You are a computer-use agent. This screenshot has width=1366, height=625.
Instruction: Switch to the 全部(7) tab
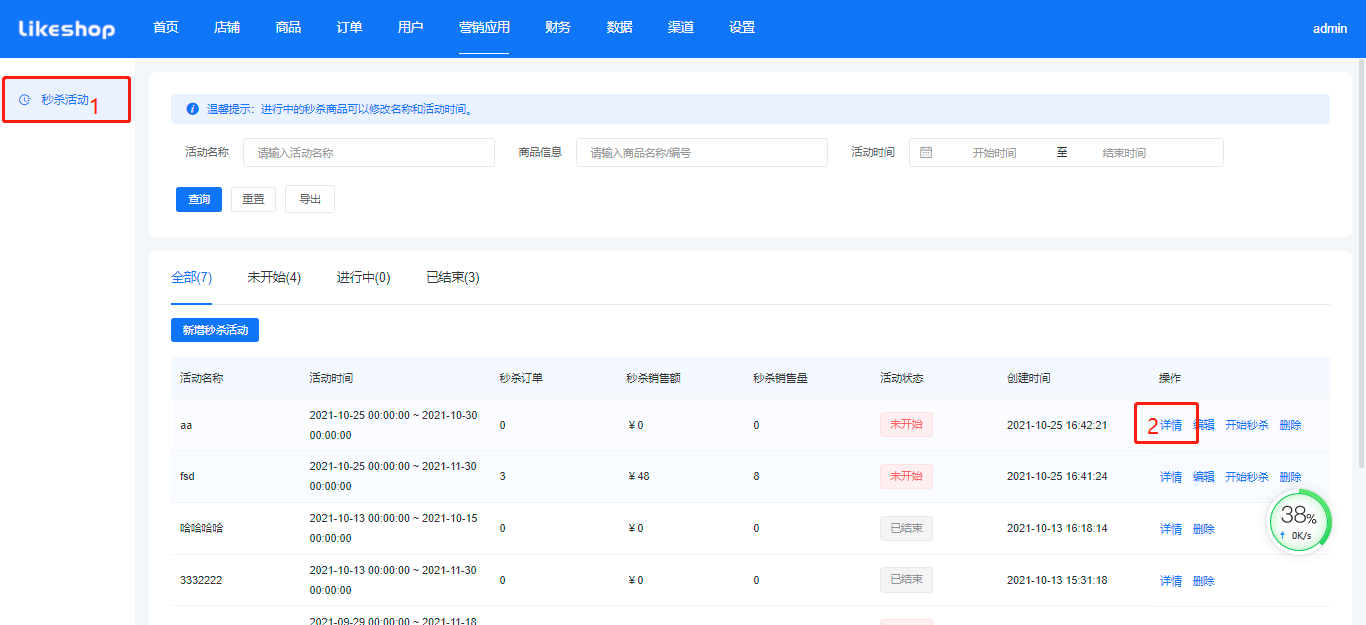coord(191,278)
